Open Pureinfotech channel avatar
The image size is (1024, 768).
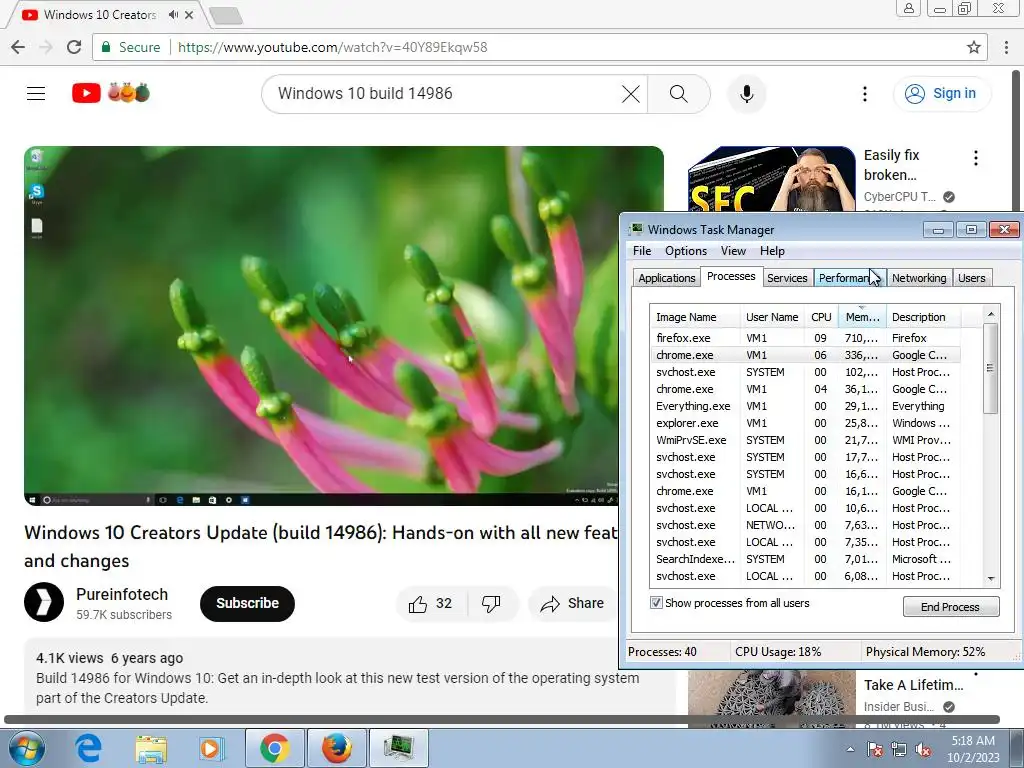(44, 602)
